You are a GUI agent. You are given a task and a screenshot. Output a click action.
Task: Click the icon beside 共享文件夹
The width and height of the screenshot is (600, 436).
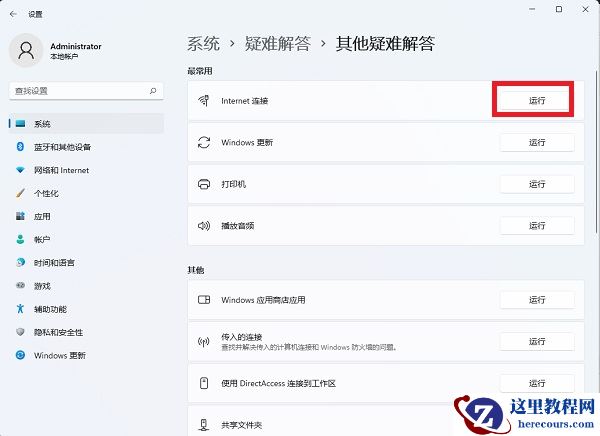(204, 425)
